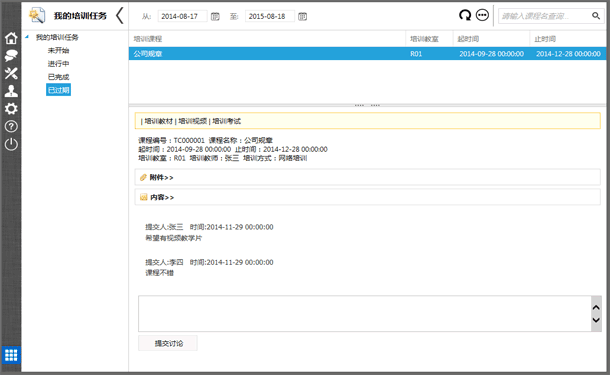
Task: Click the refresh icon in the toolbar
Action: tap(465, 15)
